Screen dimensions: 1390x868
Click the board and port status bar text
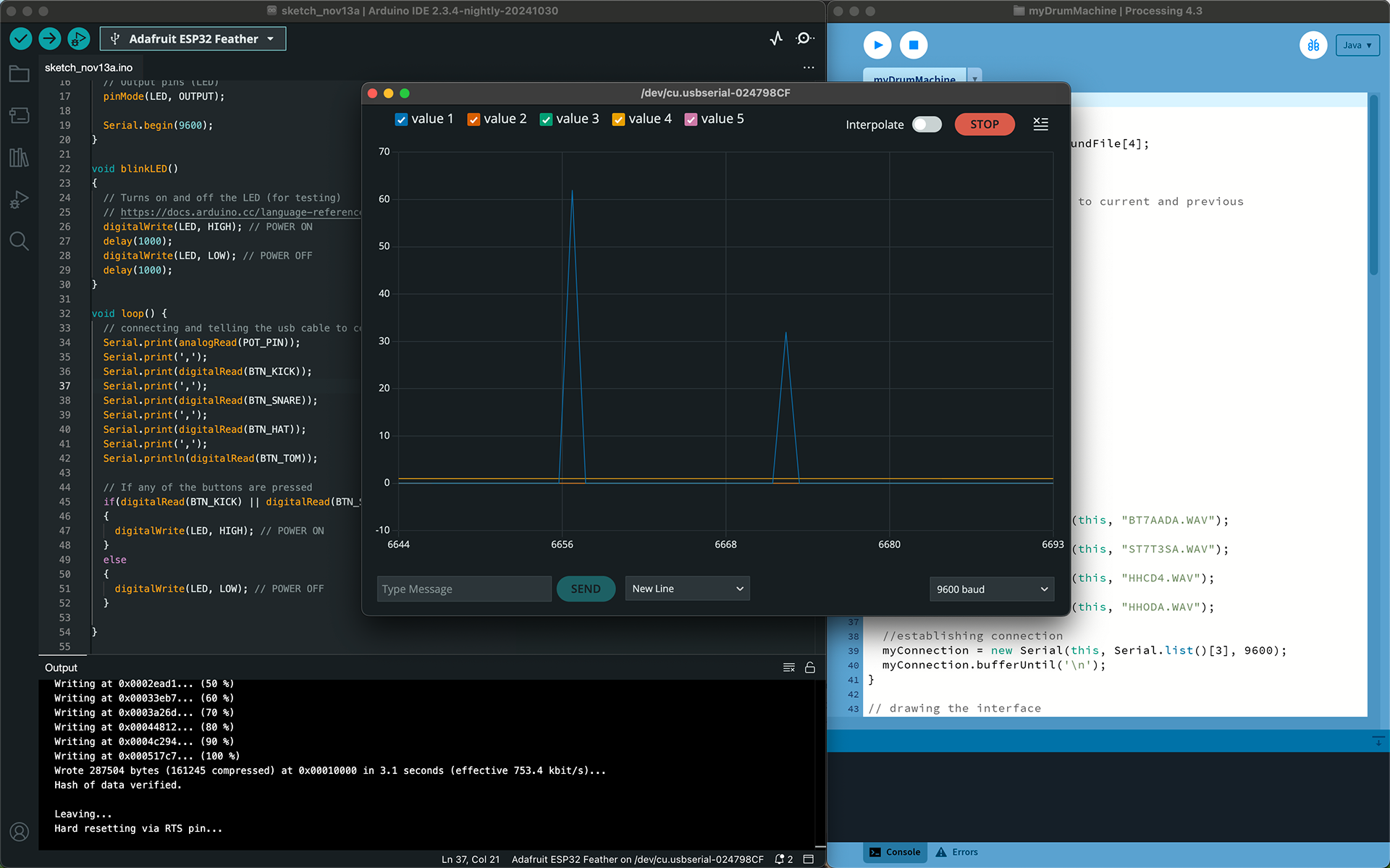(637, 859)
